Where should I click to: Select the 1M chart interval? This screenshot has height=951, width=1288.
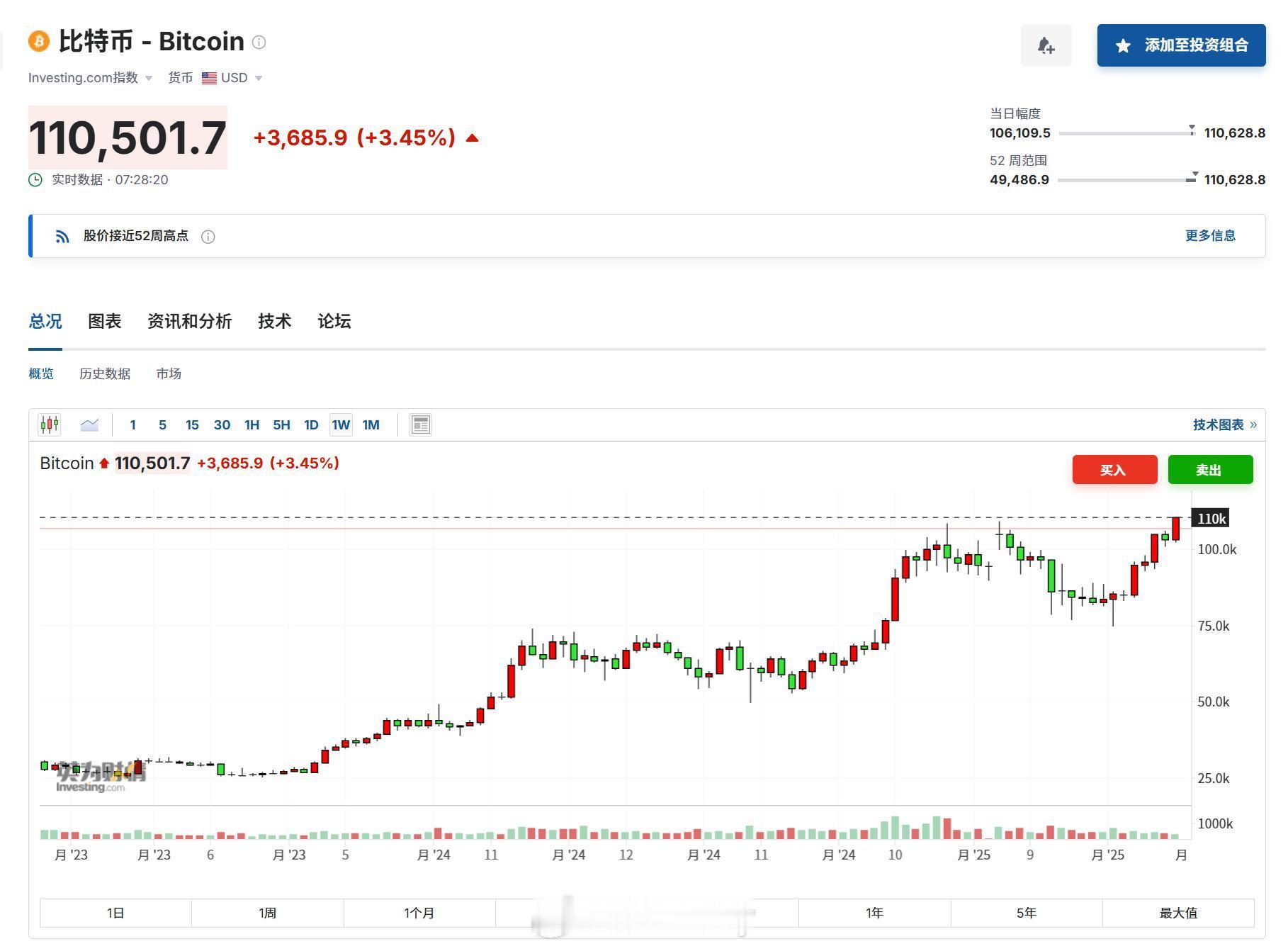(371, 425)
